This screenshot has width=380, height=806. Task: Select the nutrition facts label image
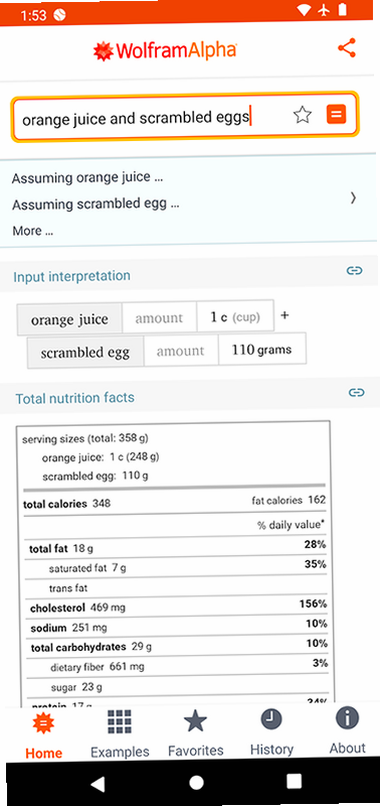click(175, 563)
